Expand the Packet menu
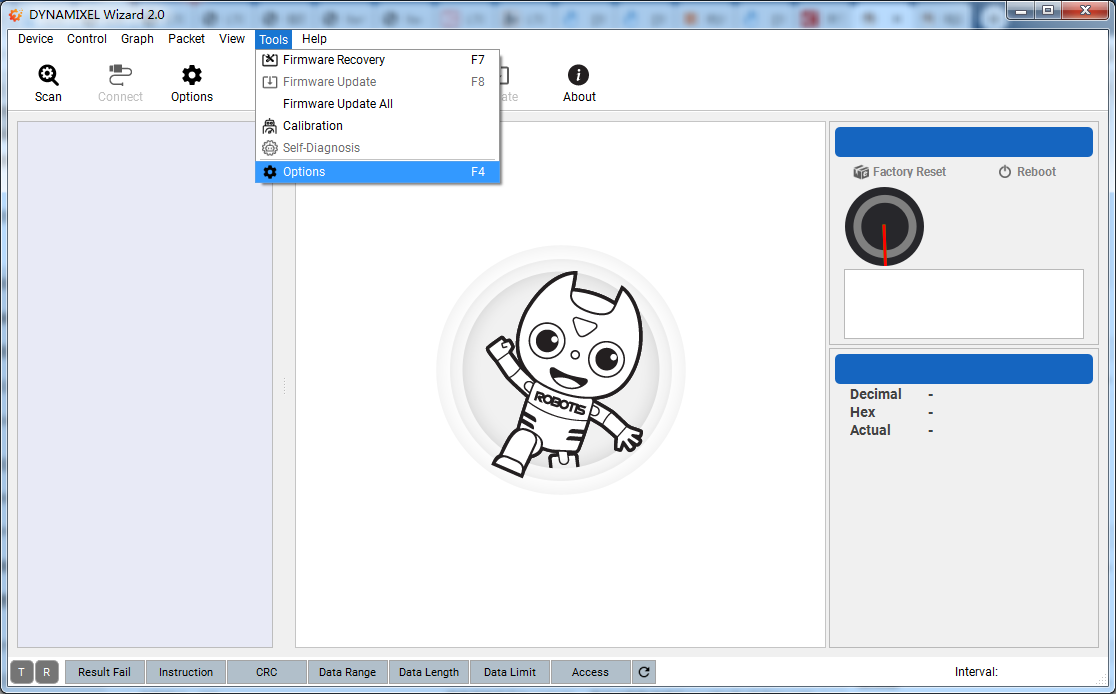 click(186, 39)
